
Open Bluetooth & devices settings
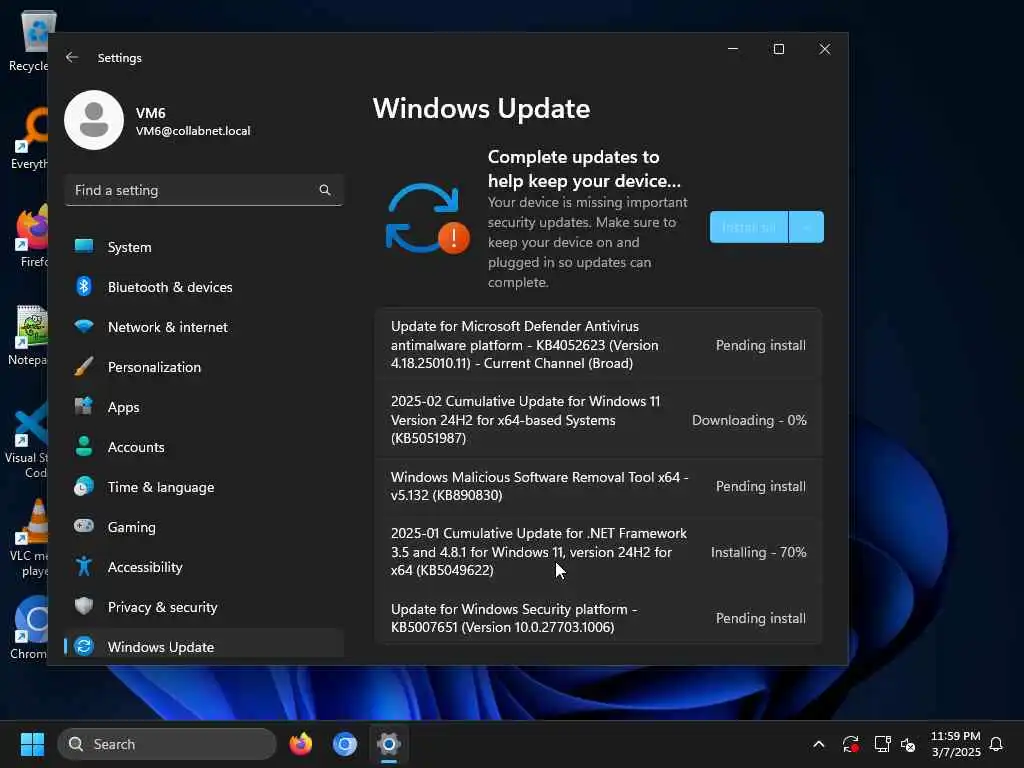tap(204, 287)
